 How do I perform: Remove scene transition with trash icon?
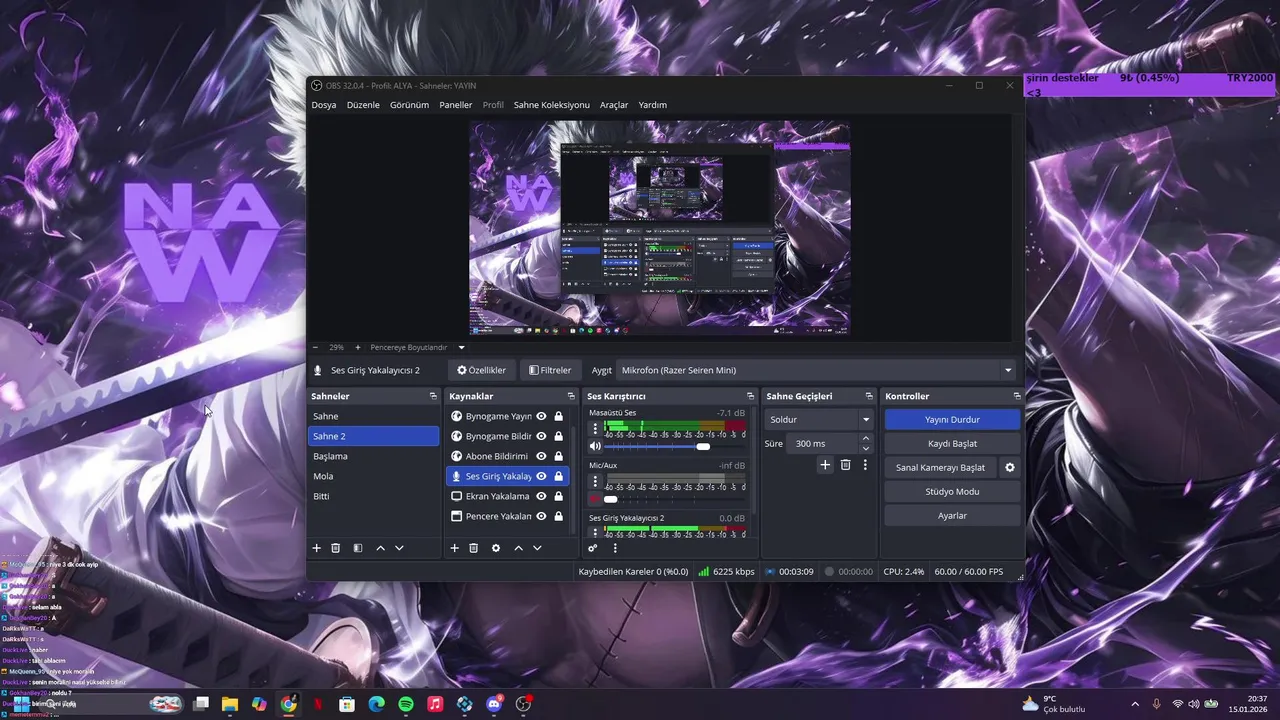point(845,465)
